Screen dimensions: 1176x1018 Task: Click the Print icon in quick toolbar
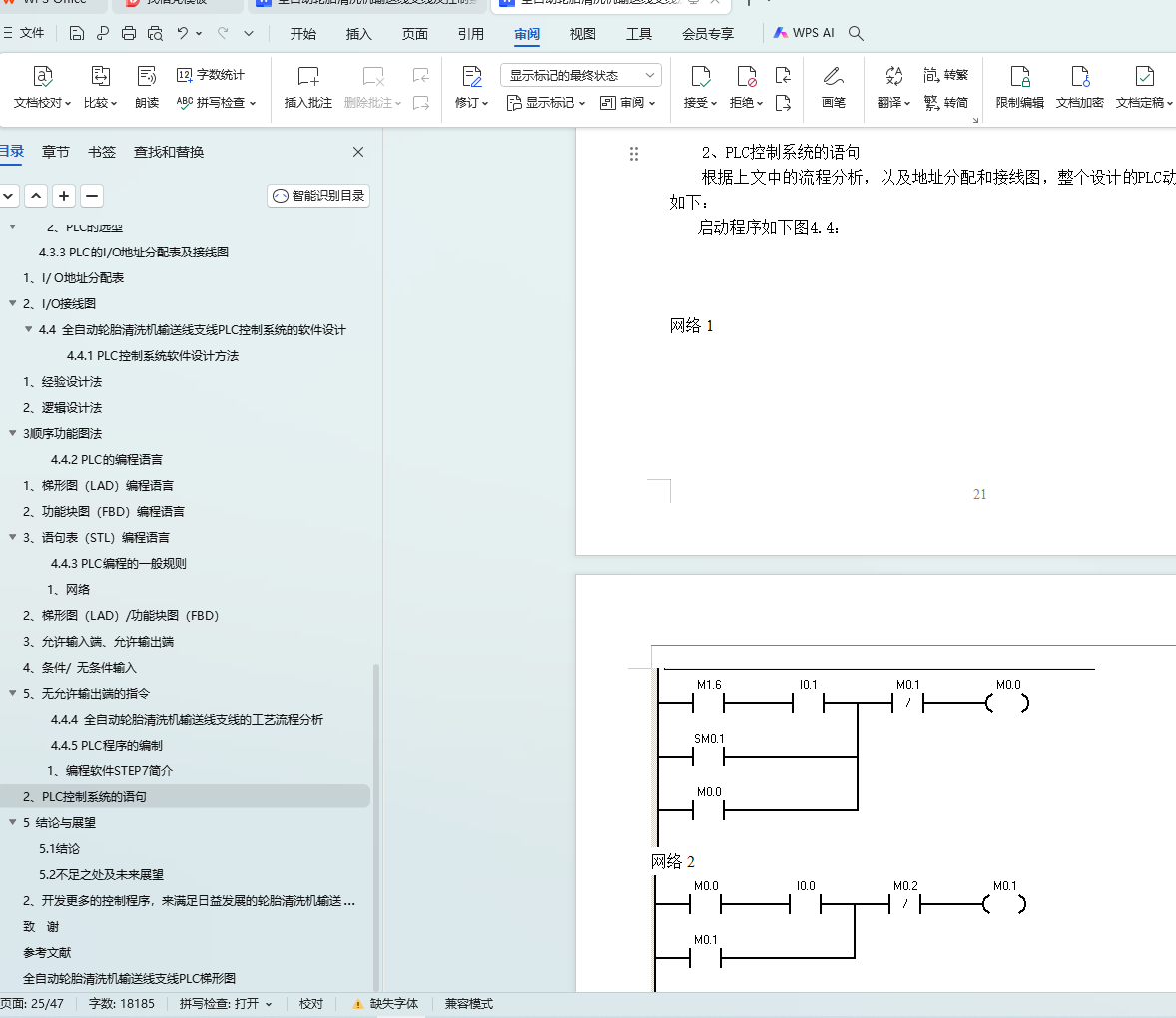[128, 33]
